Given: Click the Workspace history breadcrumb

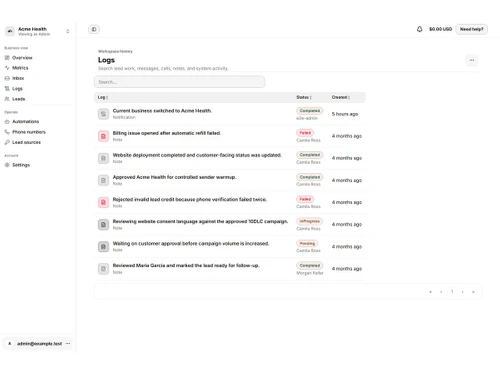Looking at the screenshot, I should click(115, 51).
